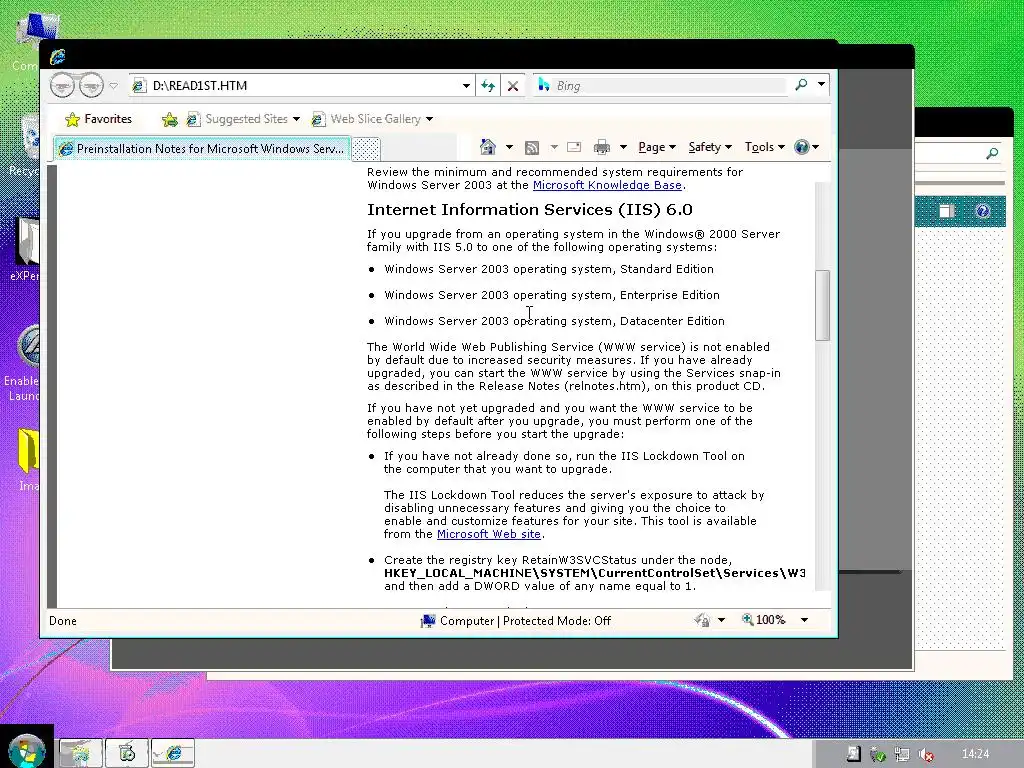Open the Help question mark menu
The height and width of the screenshot is (768, 1024).
(807, 147)
